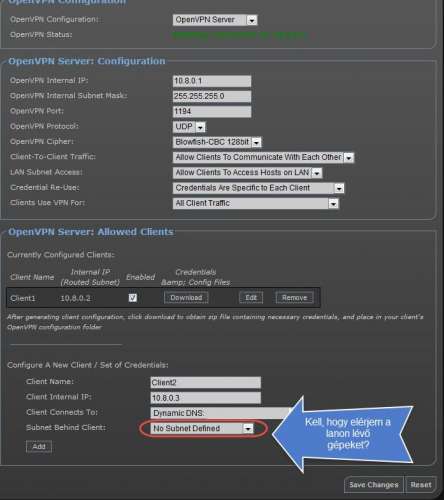This screenshot has height=500, width=444.
Task: Click the Save Changes button
Action: [x=374, y=485]
